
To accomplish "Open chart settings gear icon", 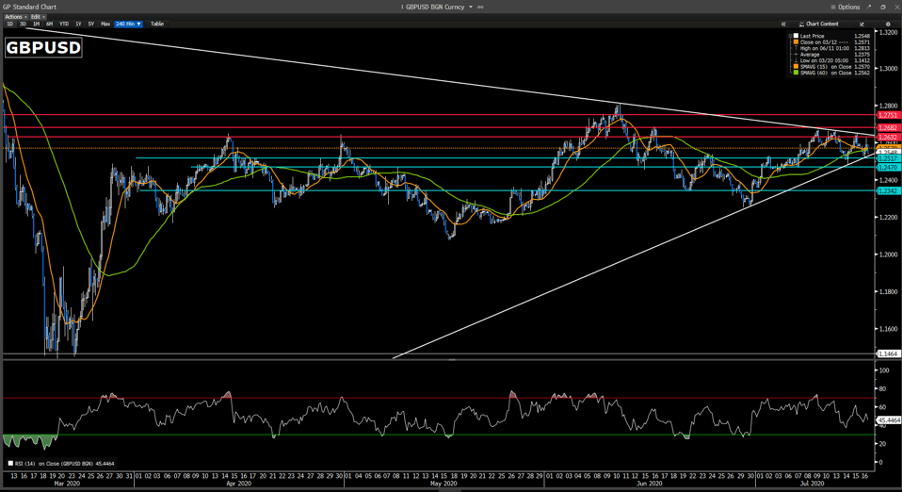I will (888, 24).
